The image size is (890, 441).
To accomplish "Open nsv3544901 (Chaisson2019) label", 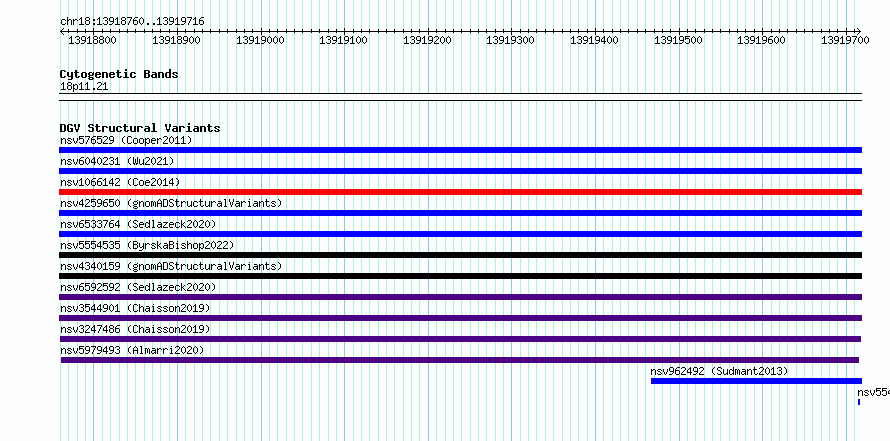I will pyautogui.click(x=135, y=308).
